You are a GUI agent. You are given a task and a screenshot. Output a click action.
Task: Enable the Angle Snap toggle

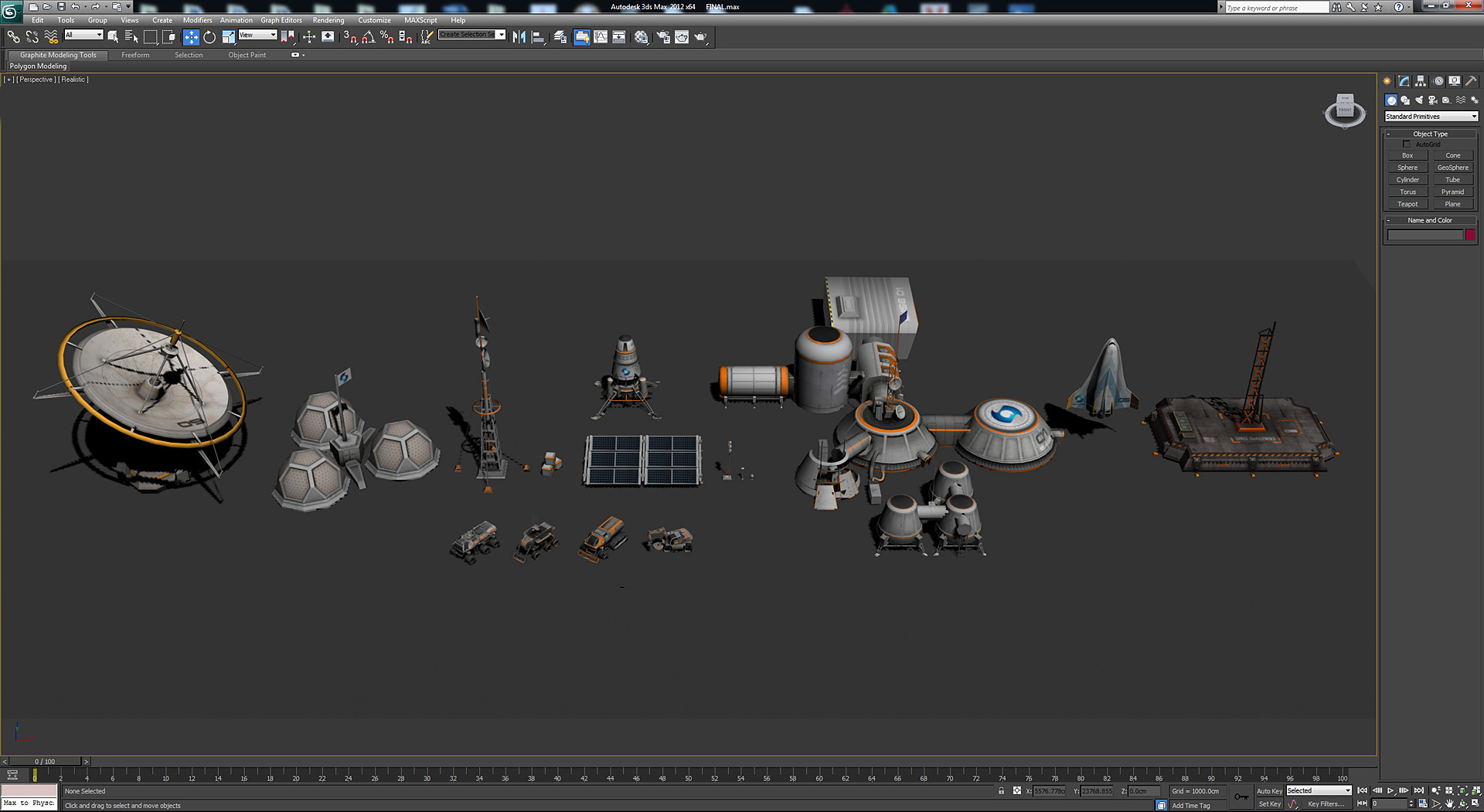click(x=369, y=36)
